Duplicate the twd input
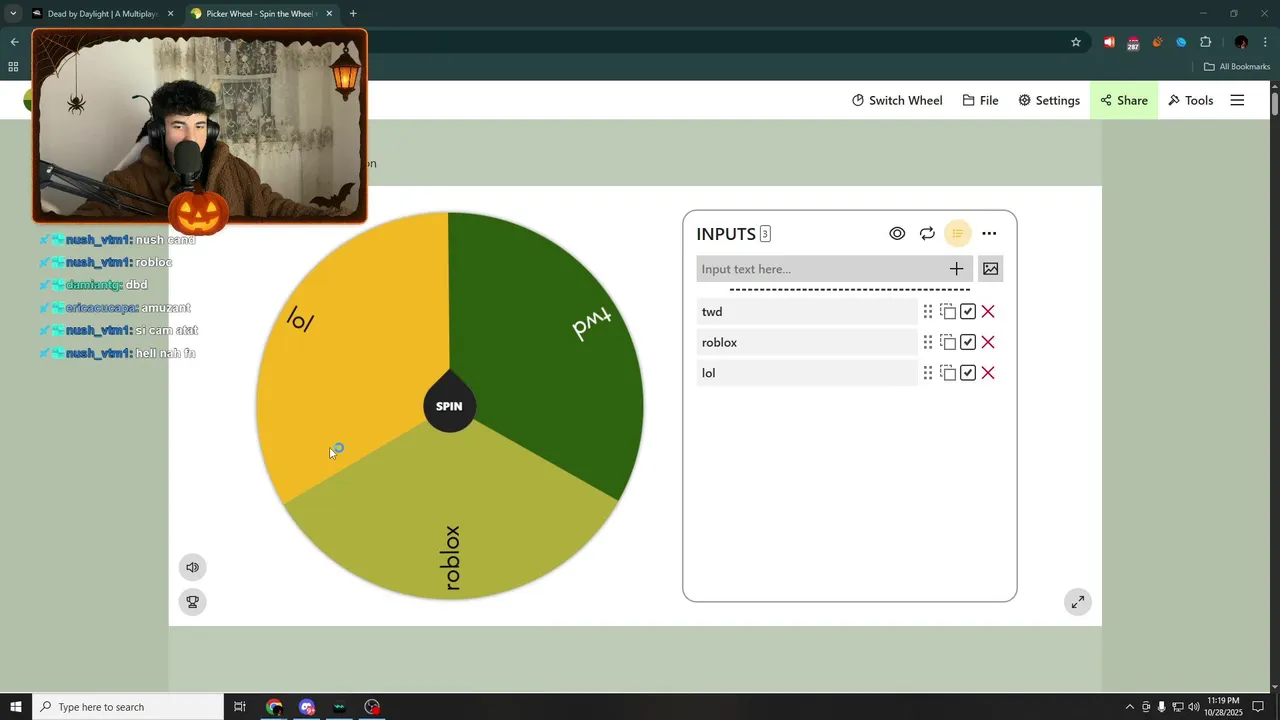 [x=948, y=312]
